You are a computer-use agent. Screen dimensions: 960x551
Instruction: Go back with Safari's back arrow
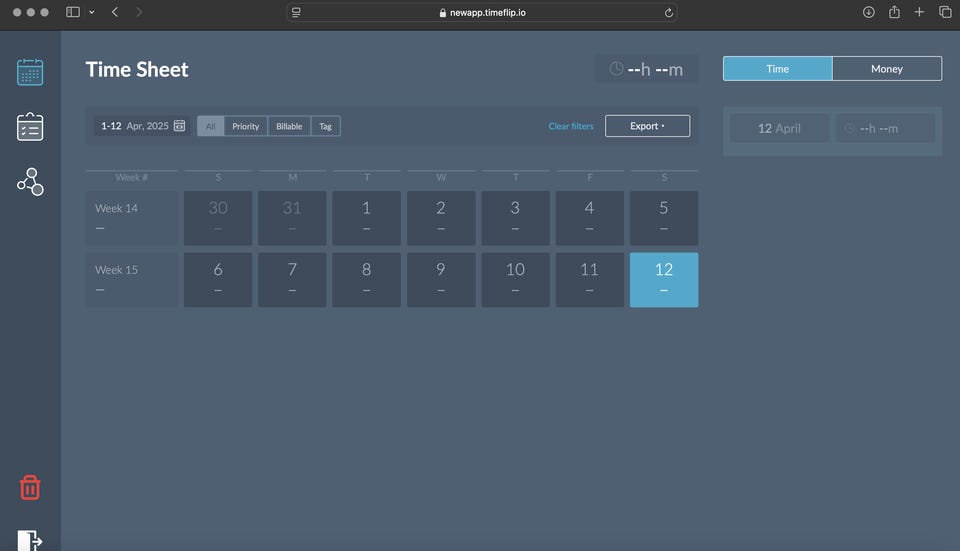click(x=115, y=12)
